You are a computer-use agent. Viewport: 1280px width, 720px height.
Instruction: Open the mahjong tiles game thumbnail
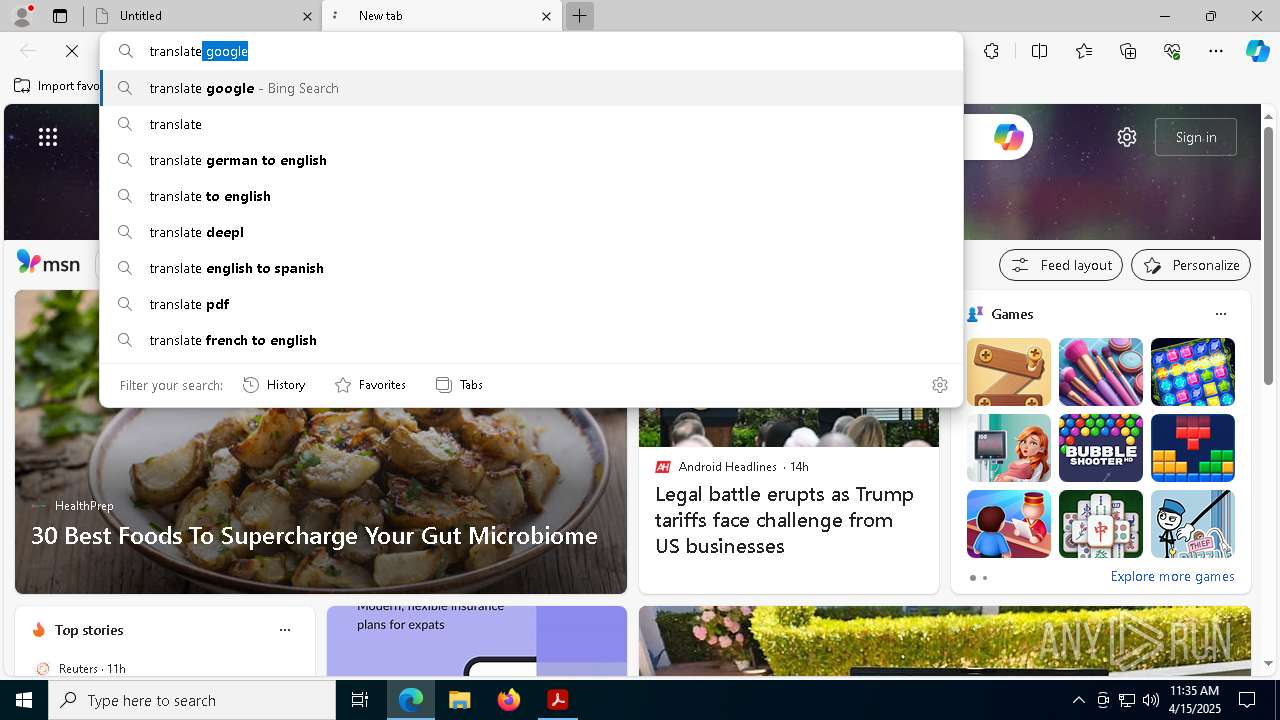(1101, 524)
